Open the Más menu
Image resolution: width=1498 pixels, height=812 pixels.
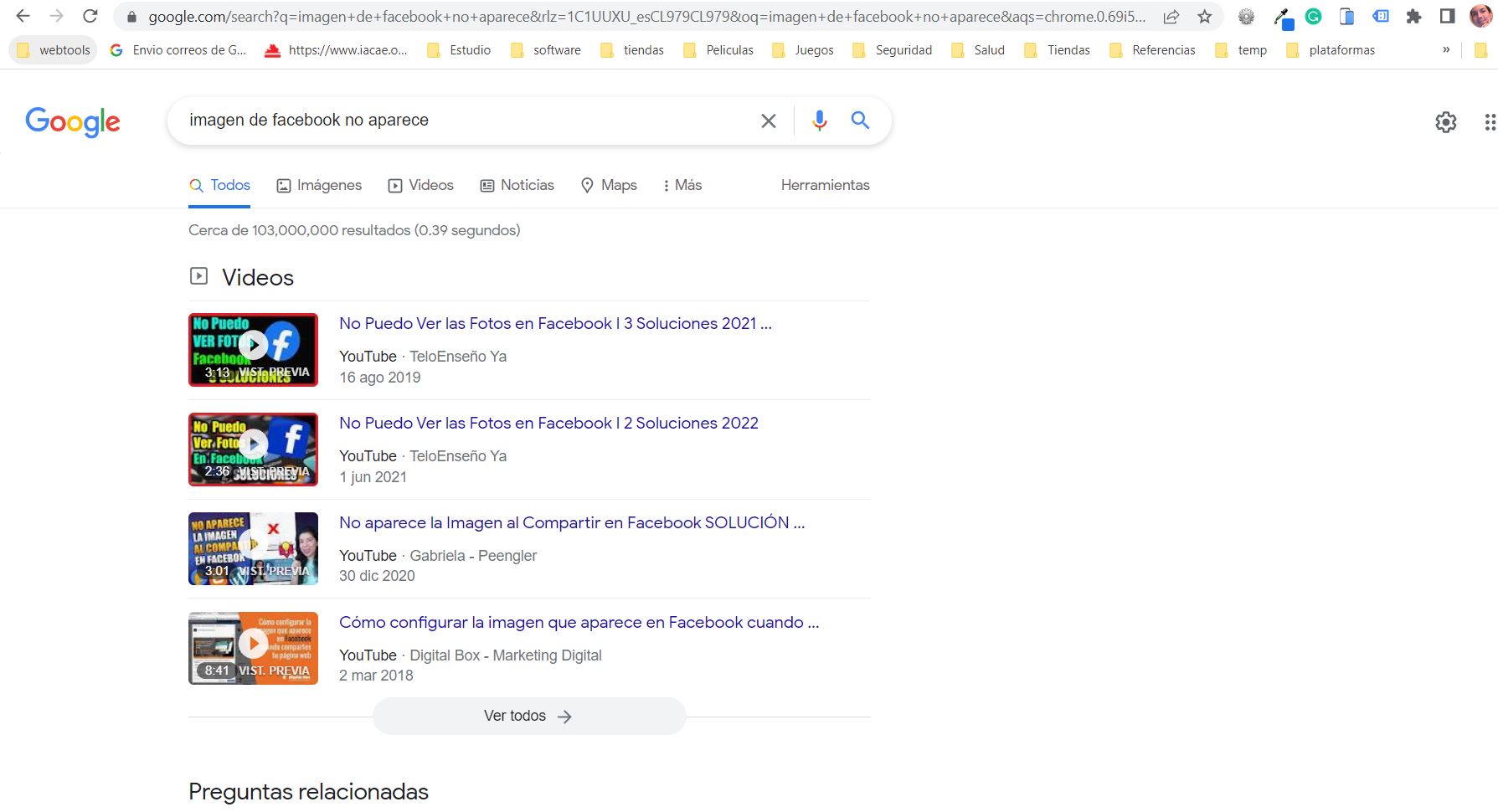pyautogui.click(x=682, y=185)
